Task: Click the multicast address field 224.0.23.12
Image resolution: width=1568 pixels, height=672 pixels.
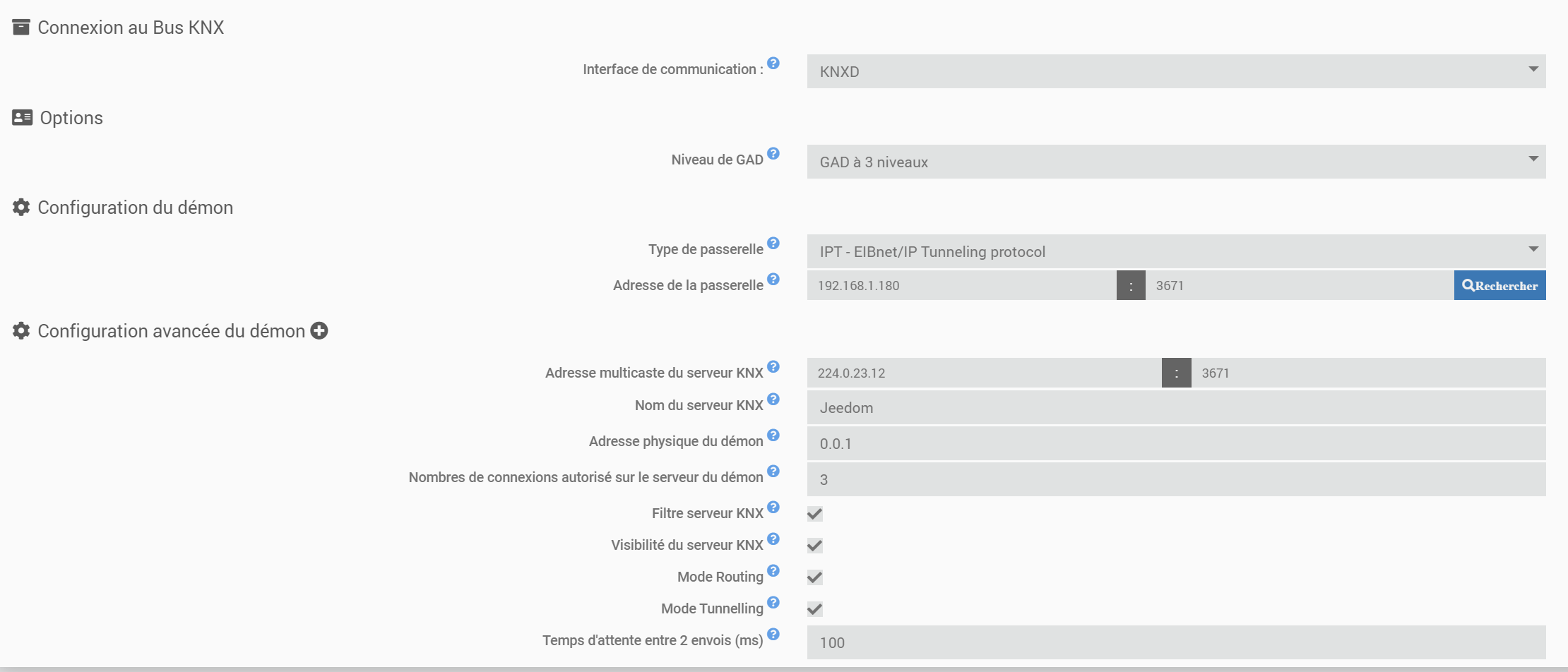Action: (x=984, y=373)
